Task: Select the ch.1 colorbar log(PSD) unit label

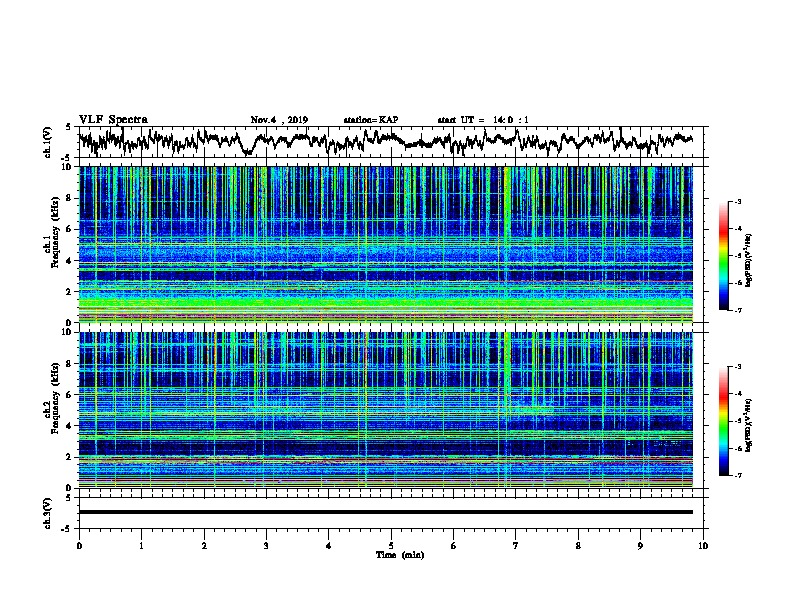Action: [749, 260]
